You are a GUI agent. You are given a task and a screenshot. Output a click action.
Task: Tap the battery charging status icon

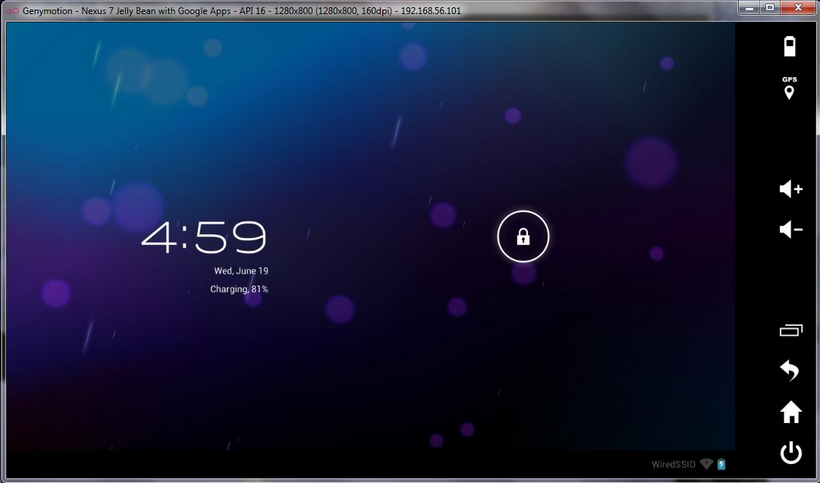(x=721, y=464)
